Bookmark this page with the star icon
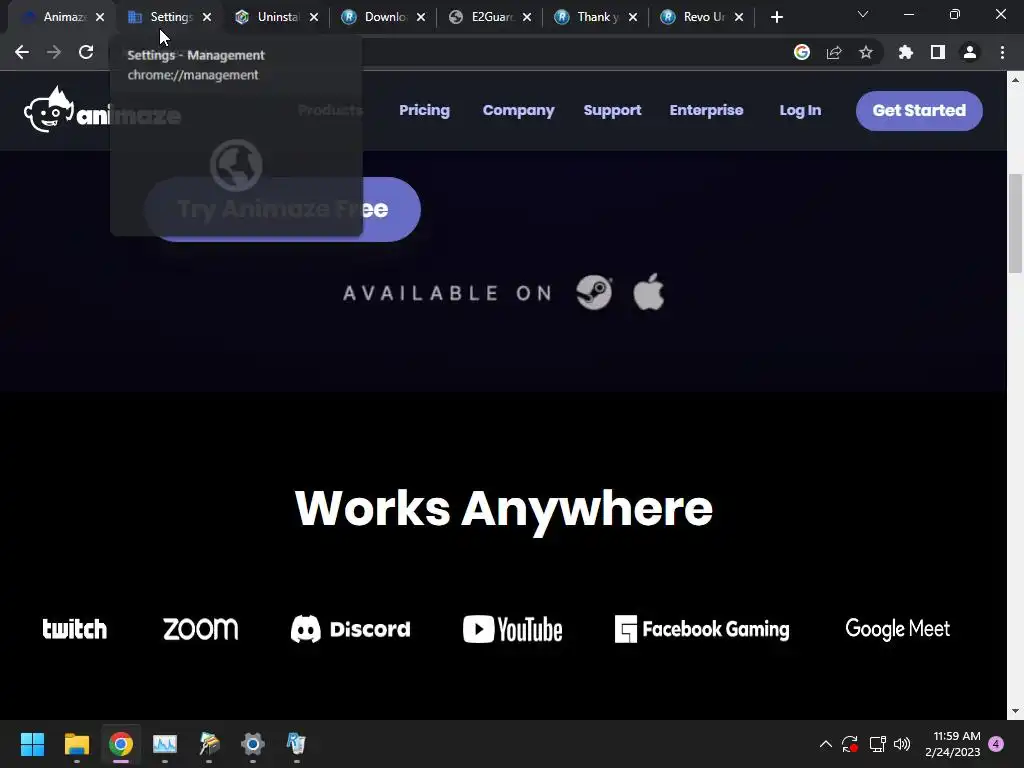This screenshot has height=768, width=1024. point(866,52)
